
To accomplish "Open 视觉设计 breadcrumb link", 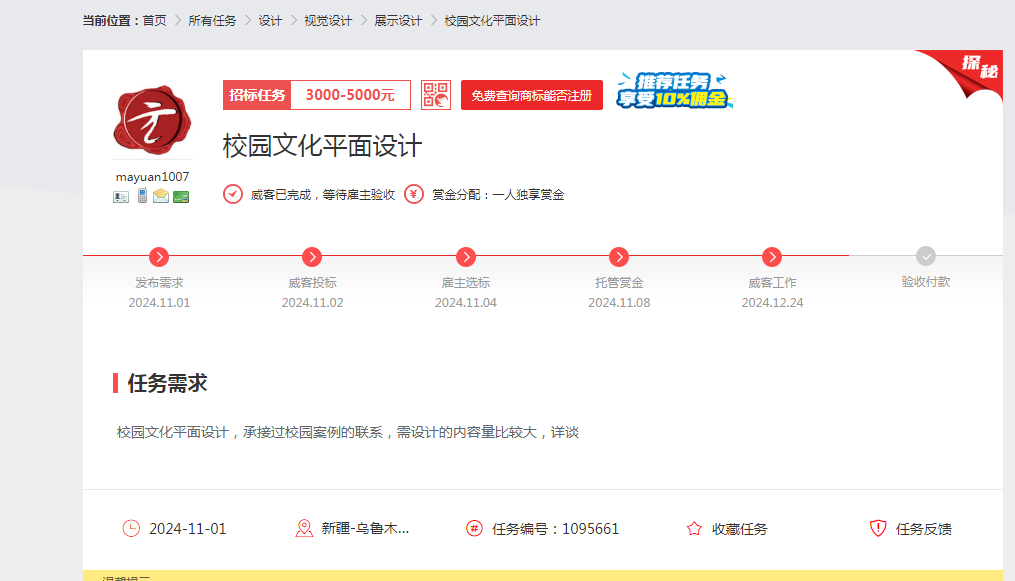I will 328,21.
